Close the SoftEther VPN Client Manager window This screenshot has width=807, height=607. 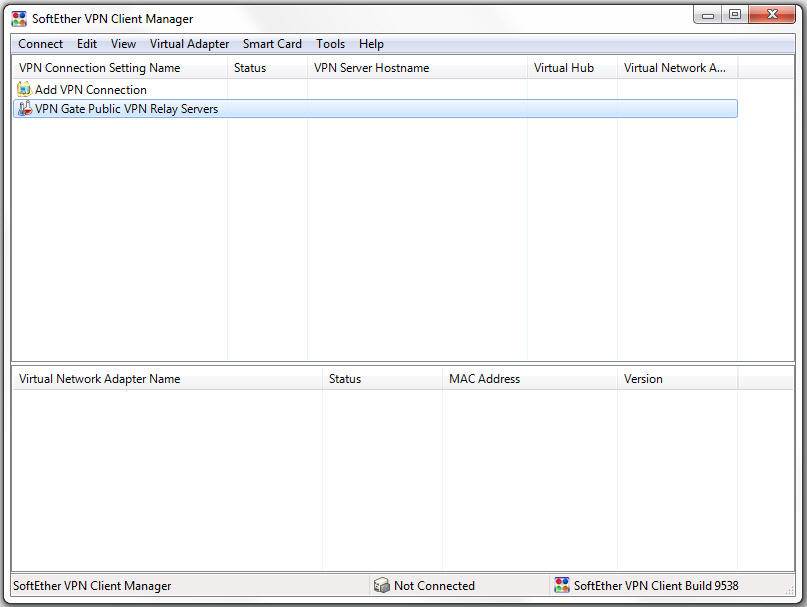pyautogui.click(x=772, y=15)
